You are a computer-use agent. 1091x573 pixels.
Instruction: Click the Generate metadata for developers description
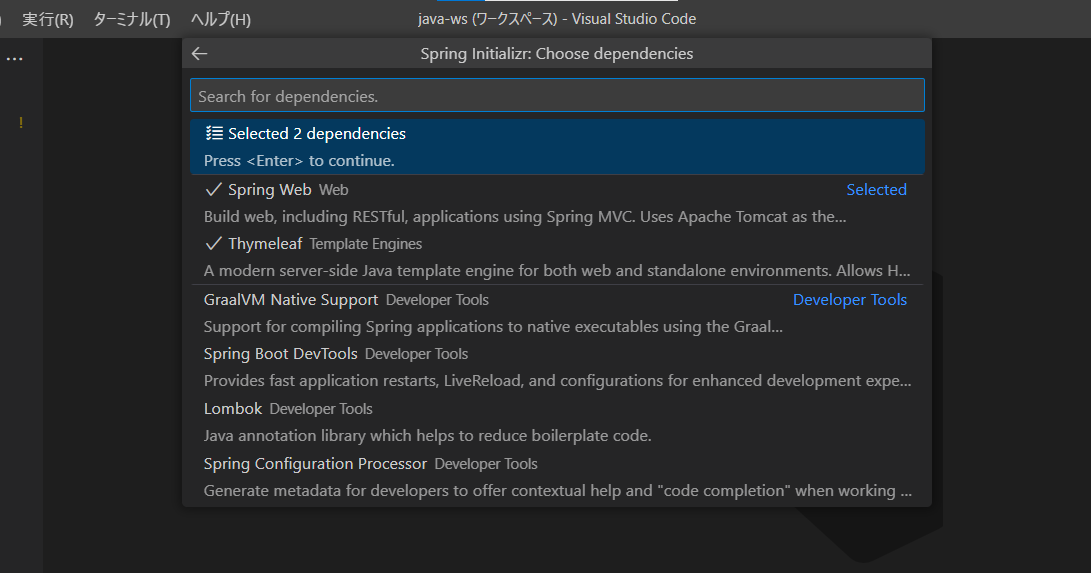[x=556, y=491]
